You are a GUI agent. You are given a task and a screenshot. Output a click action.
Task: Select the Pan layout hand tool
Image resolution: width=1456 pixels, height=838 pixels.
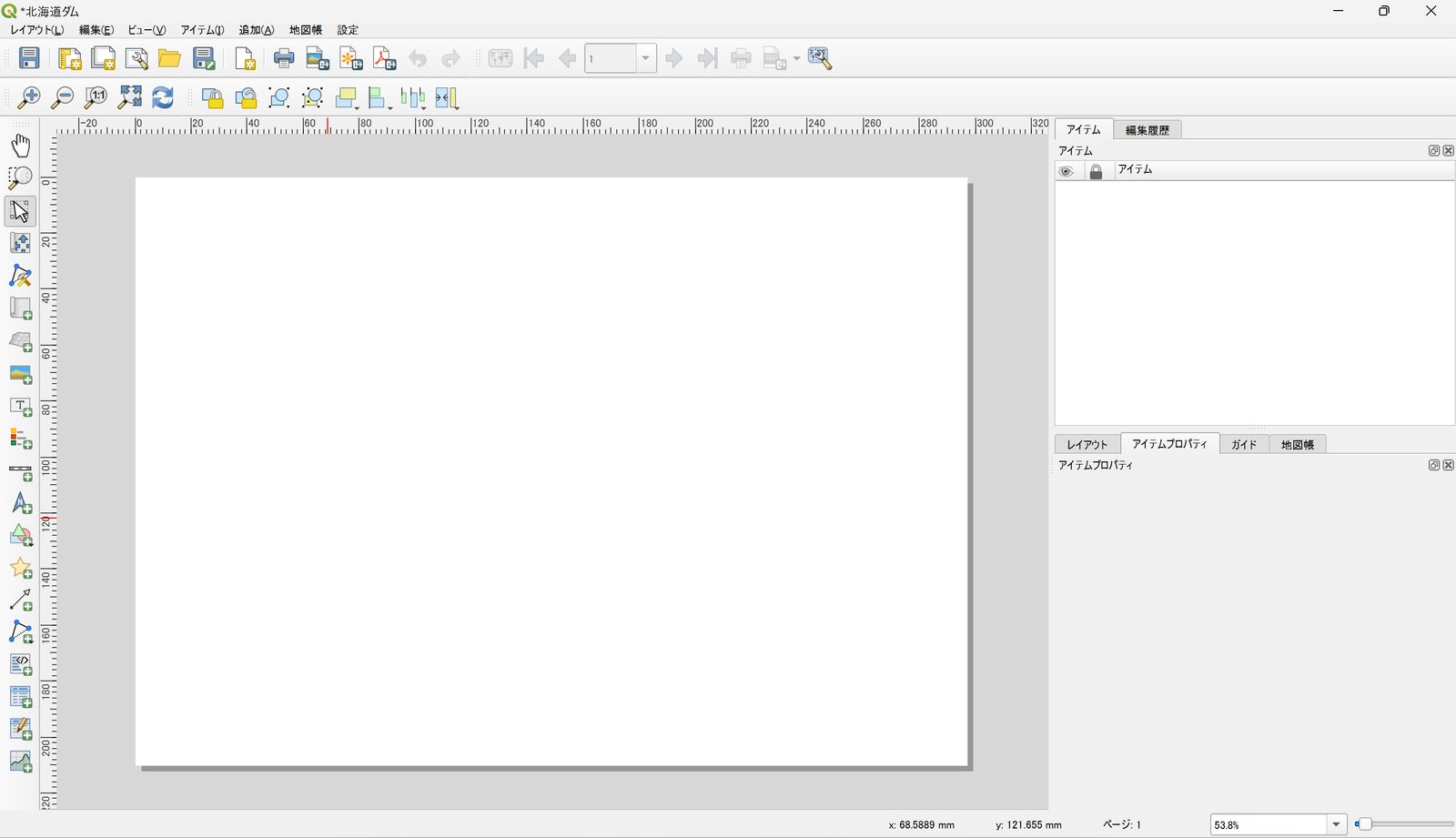20,146
